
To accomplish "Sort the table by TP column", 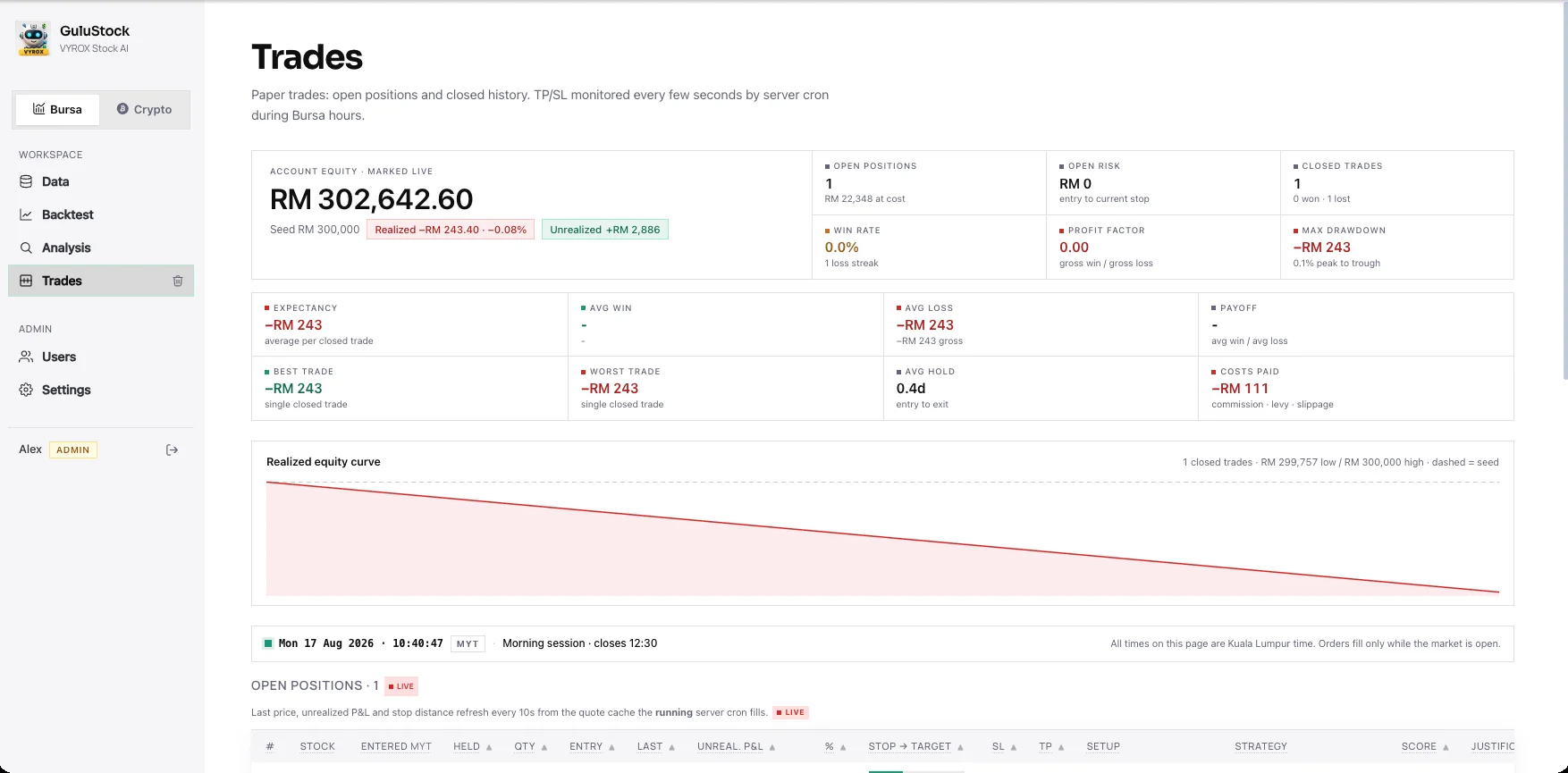I will 1052,746.
